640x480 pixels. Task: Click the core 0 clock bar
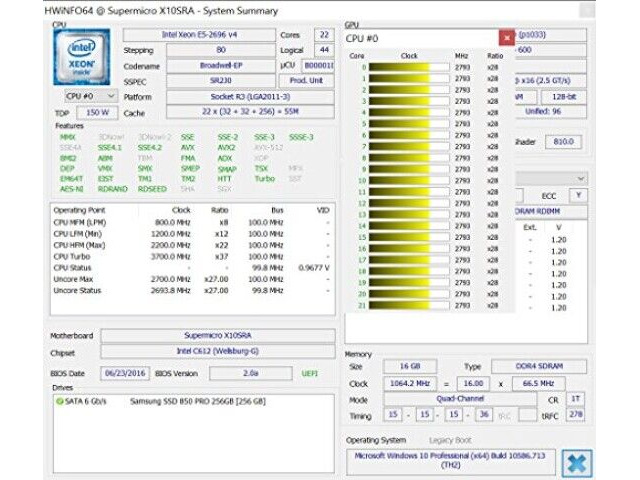409,67
